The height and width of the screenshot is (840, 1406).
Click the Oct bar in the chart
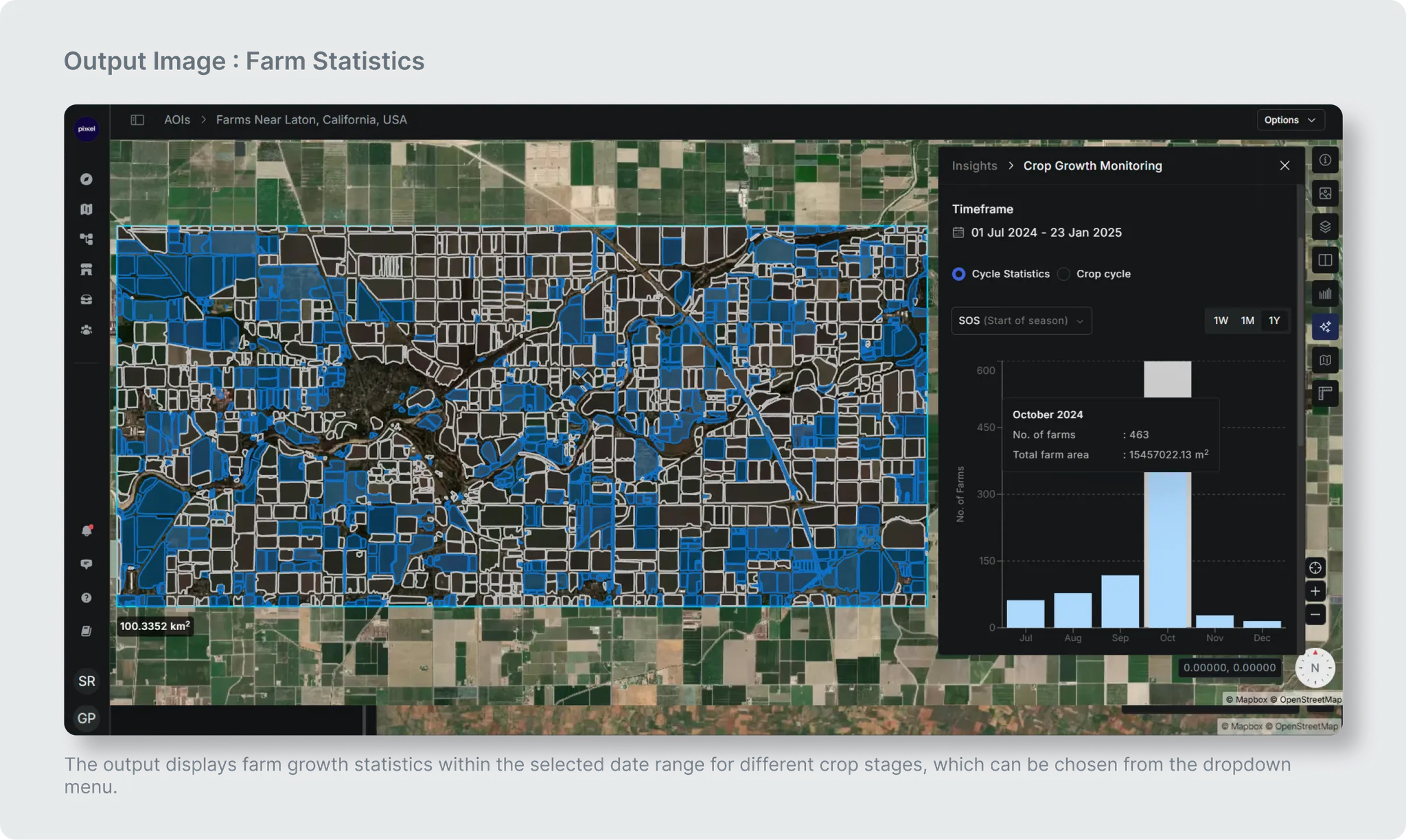1168,549
